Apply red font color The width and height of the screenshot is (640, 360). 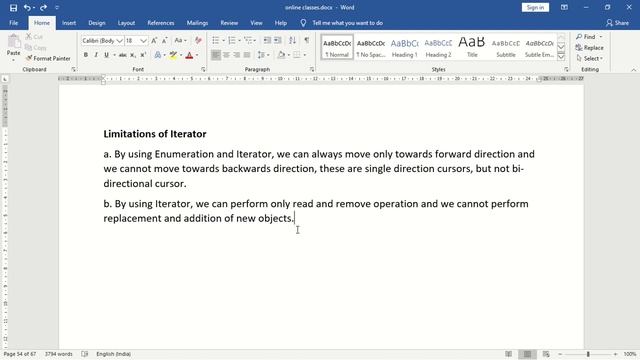(189, 55)
